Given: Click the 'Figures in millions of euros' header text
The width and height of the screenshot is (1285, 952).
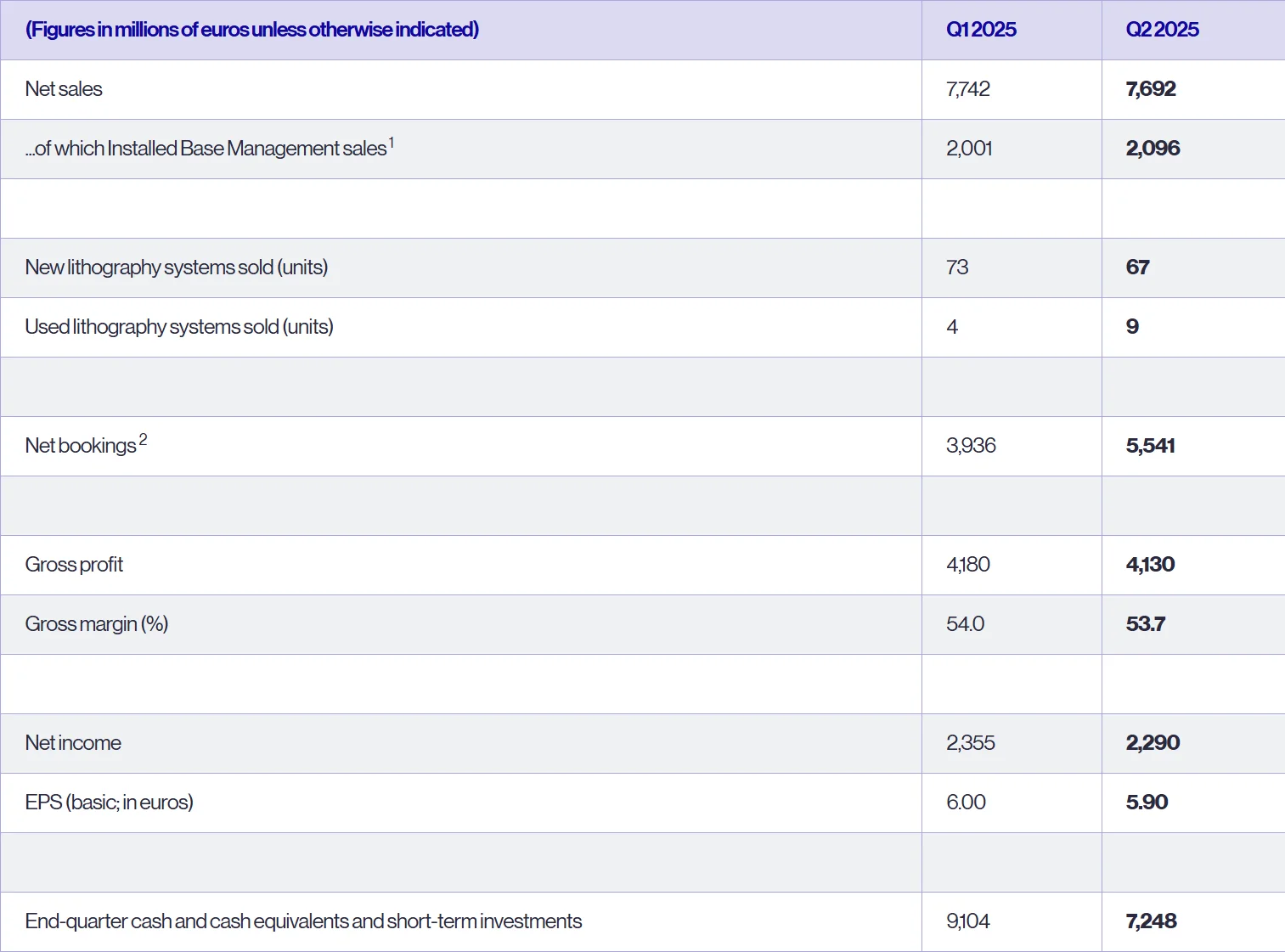Looking at the screenshot, I should (x=252, y=30).
